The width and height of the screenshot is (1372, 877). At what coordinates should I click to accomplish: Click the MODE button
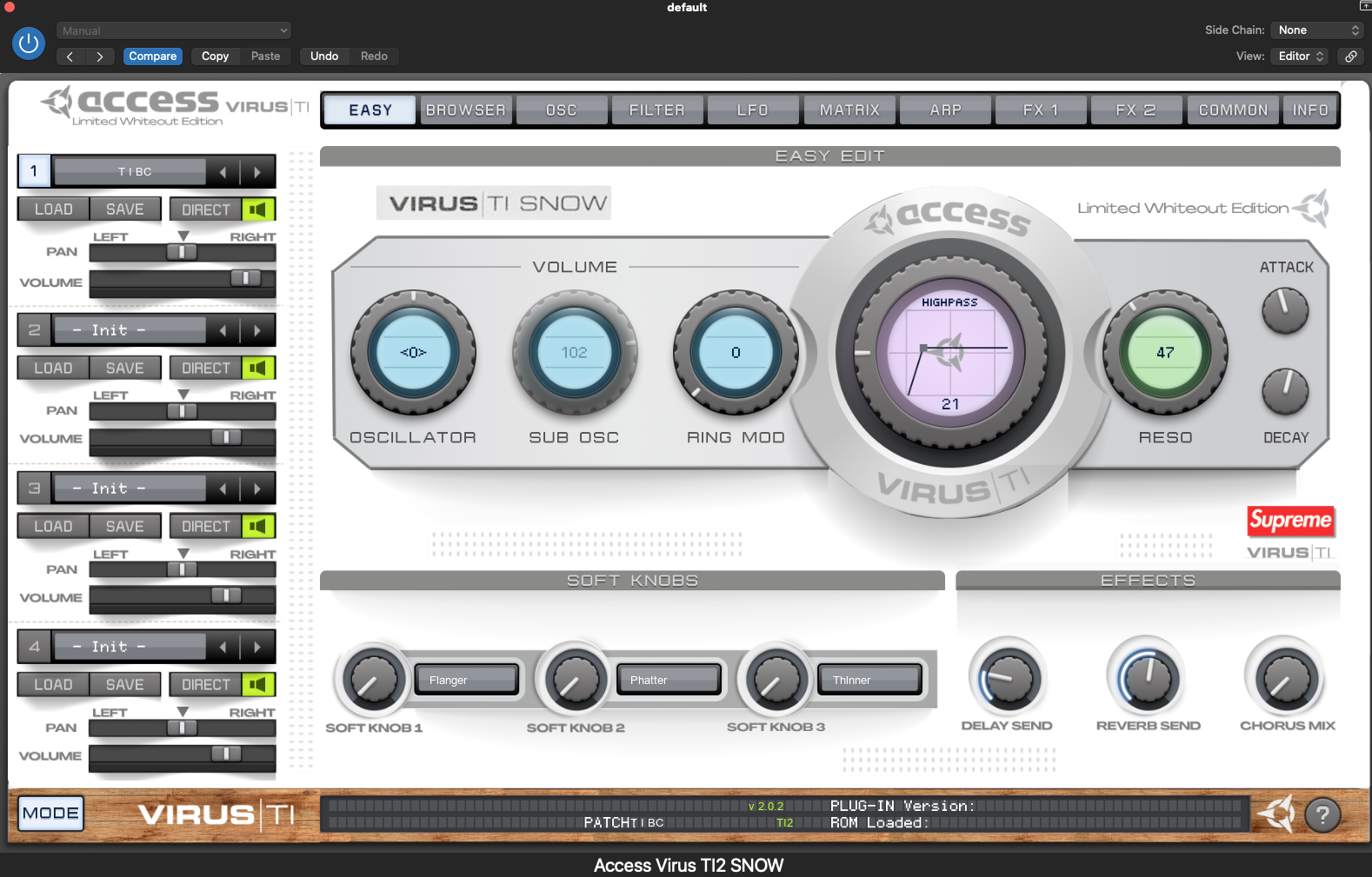coord(50,814)
